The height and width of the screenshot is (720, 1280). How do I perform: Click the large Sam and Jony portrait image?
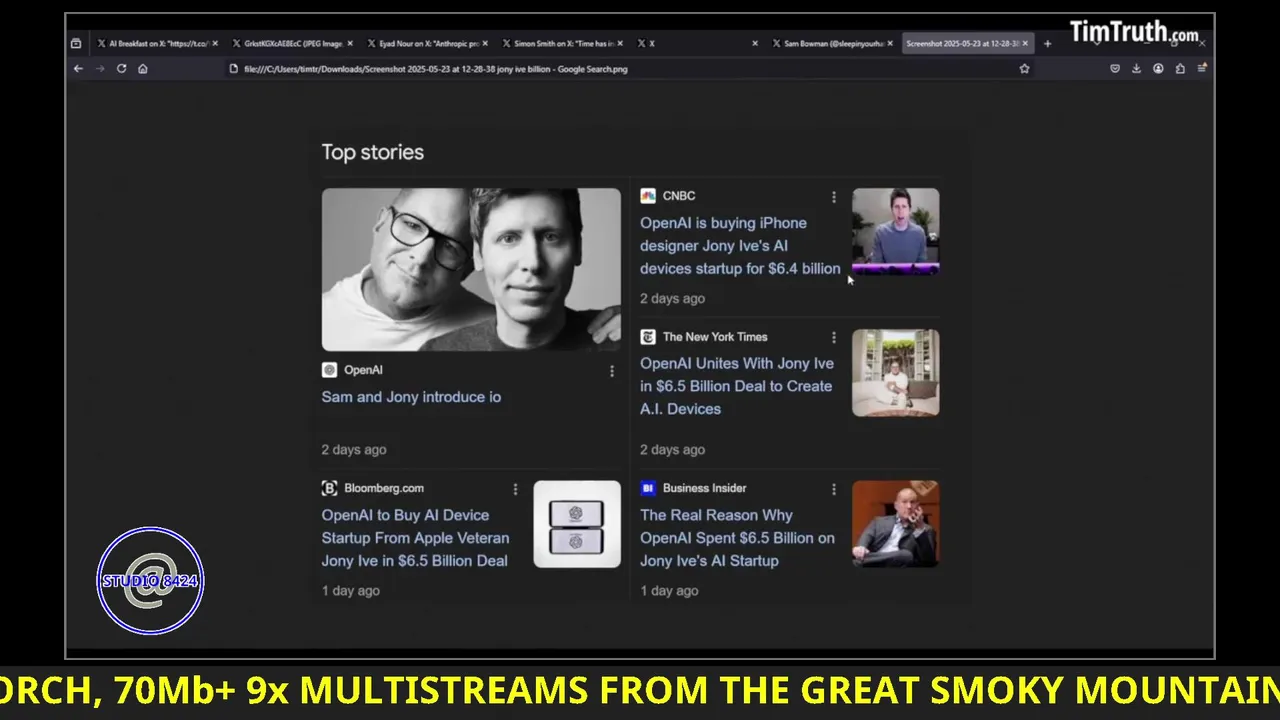(471, 269)
